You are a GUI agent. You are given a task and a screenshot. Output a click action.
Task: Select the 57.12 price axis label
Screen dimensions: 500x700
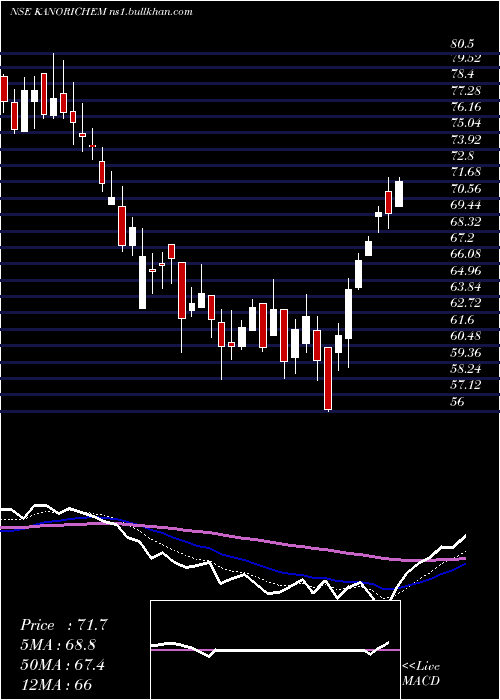click(x=466, y=385)
